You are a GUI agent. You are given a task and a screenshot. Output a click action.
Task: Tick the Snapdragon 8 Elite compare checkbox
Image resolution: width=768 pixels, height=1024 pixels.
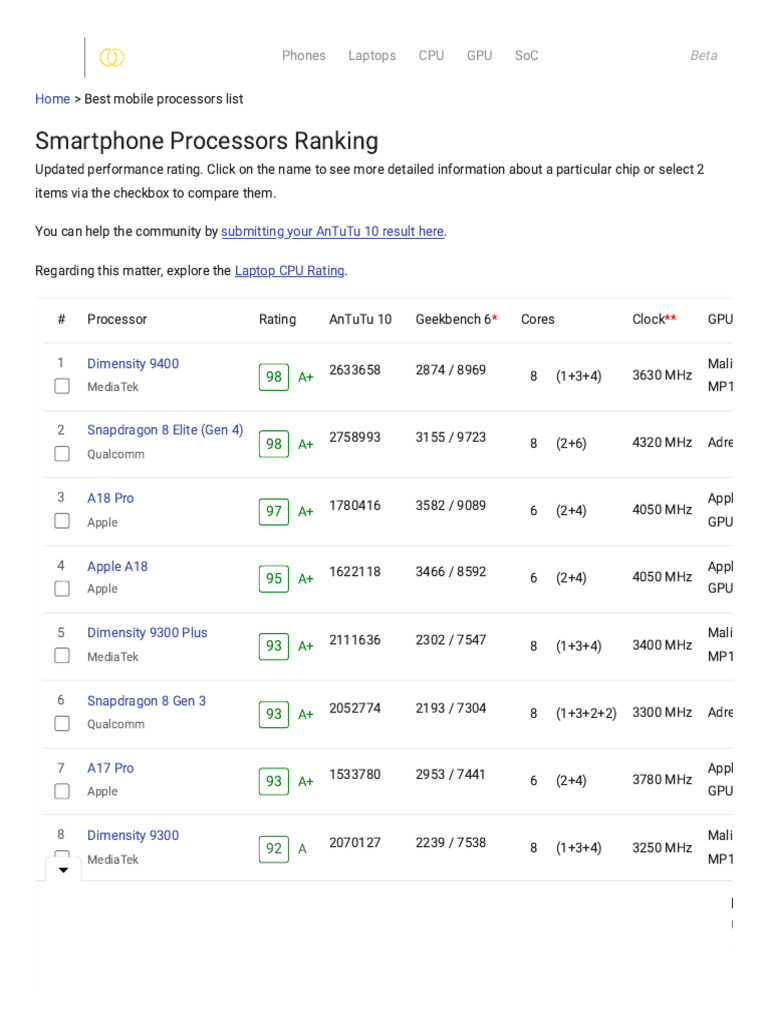click(x=62, y=454)
